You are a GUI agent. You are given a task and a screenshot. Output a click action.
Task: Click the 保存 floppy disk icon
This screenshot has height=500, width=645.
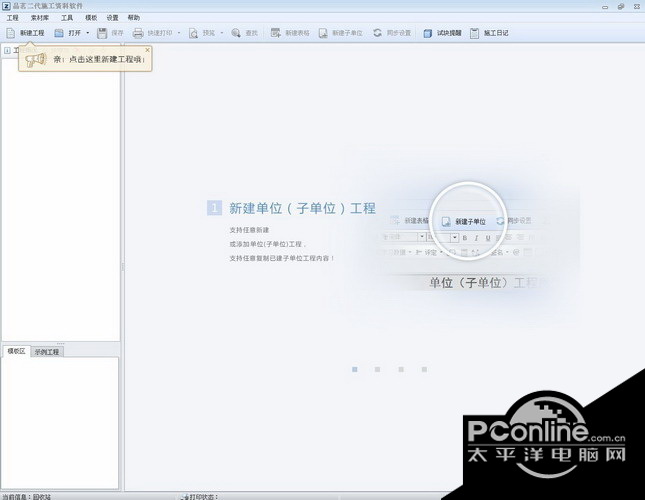102,33
